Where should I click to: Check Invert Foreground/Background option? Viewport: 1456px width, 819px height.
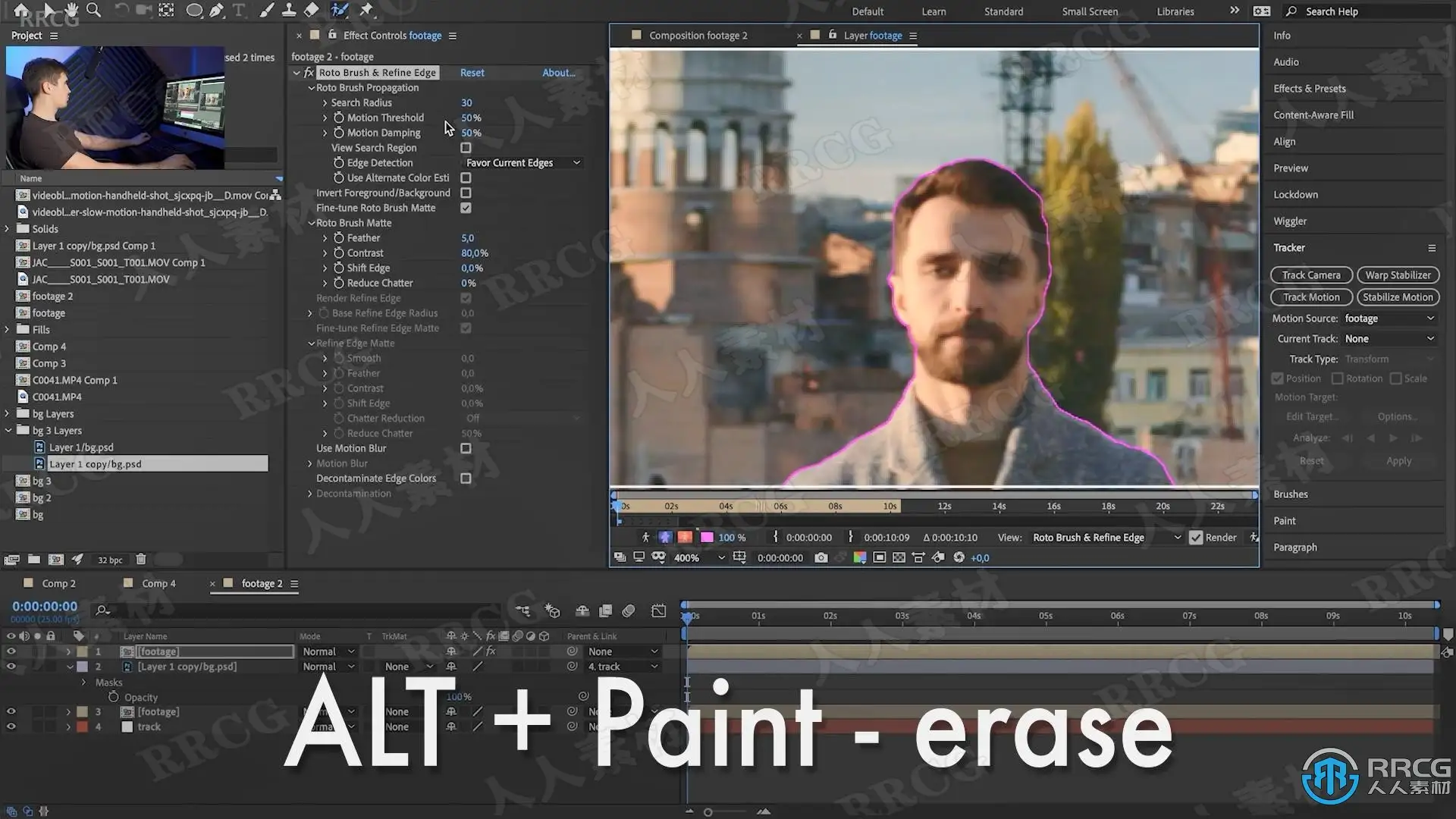click(x=466, y=193)
